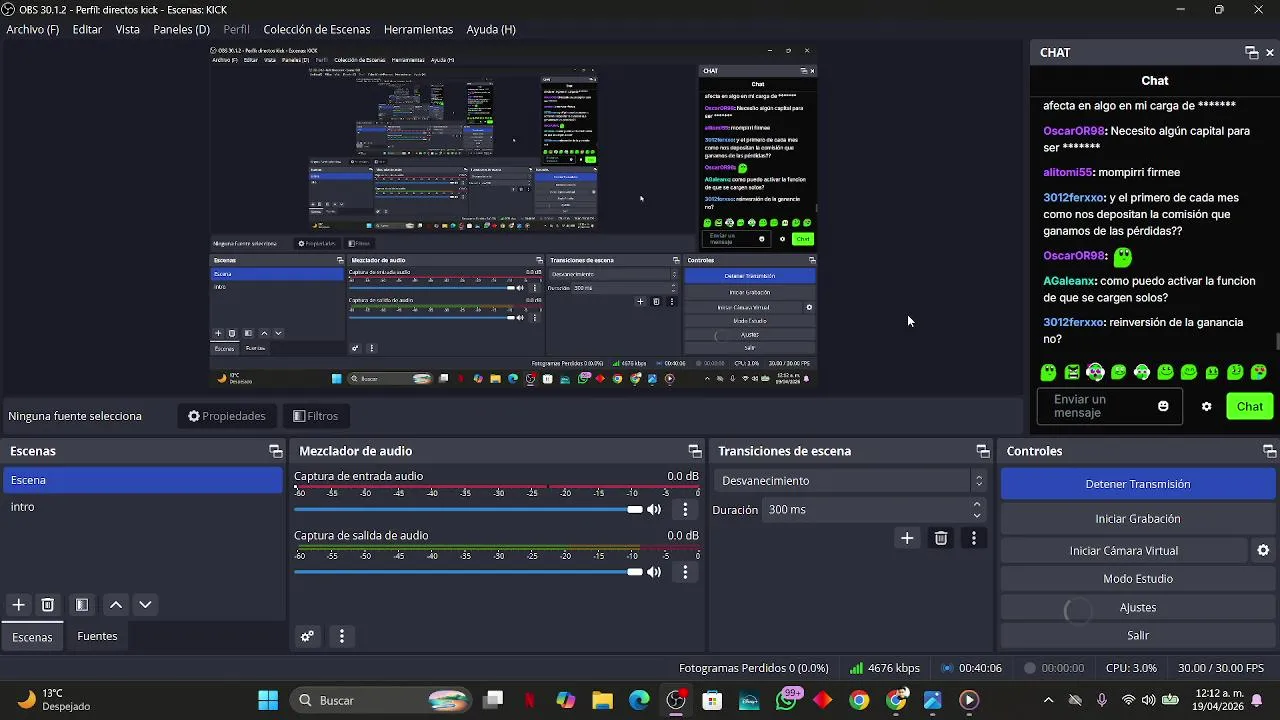Open options for Captura de entrada audio

[x=685, y=510]
